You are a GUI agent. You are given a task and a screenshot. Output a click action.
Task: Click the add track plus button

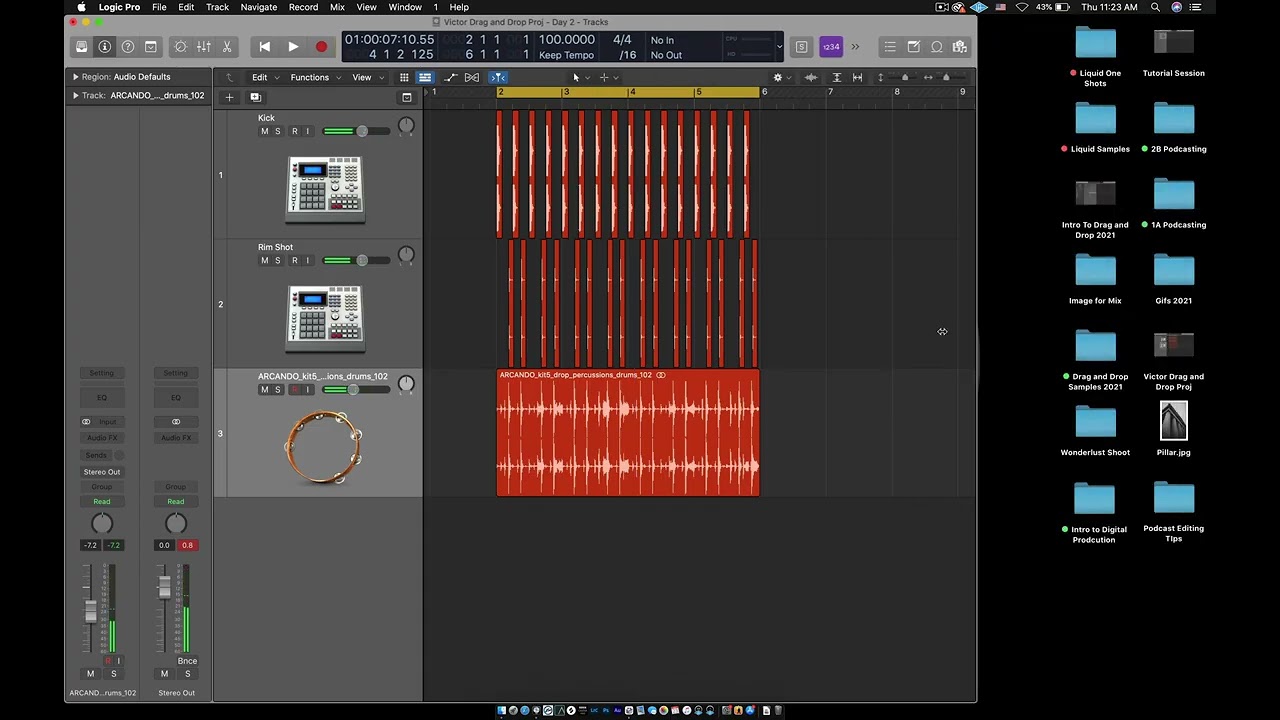(x=229, y=97)
